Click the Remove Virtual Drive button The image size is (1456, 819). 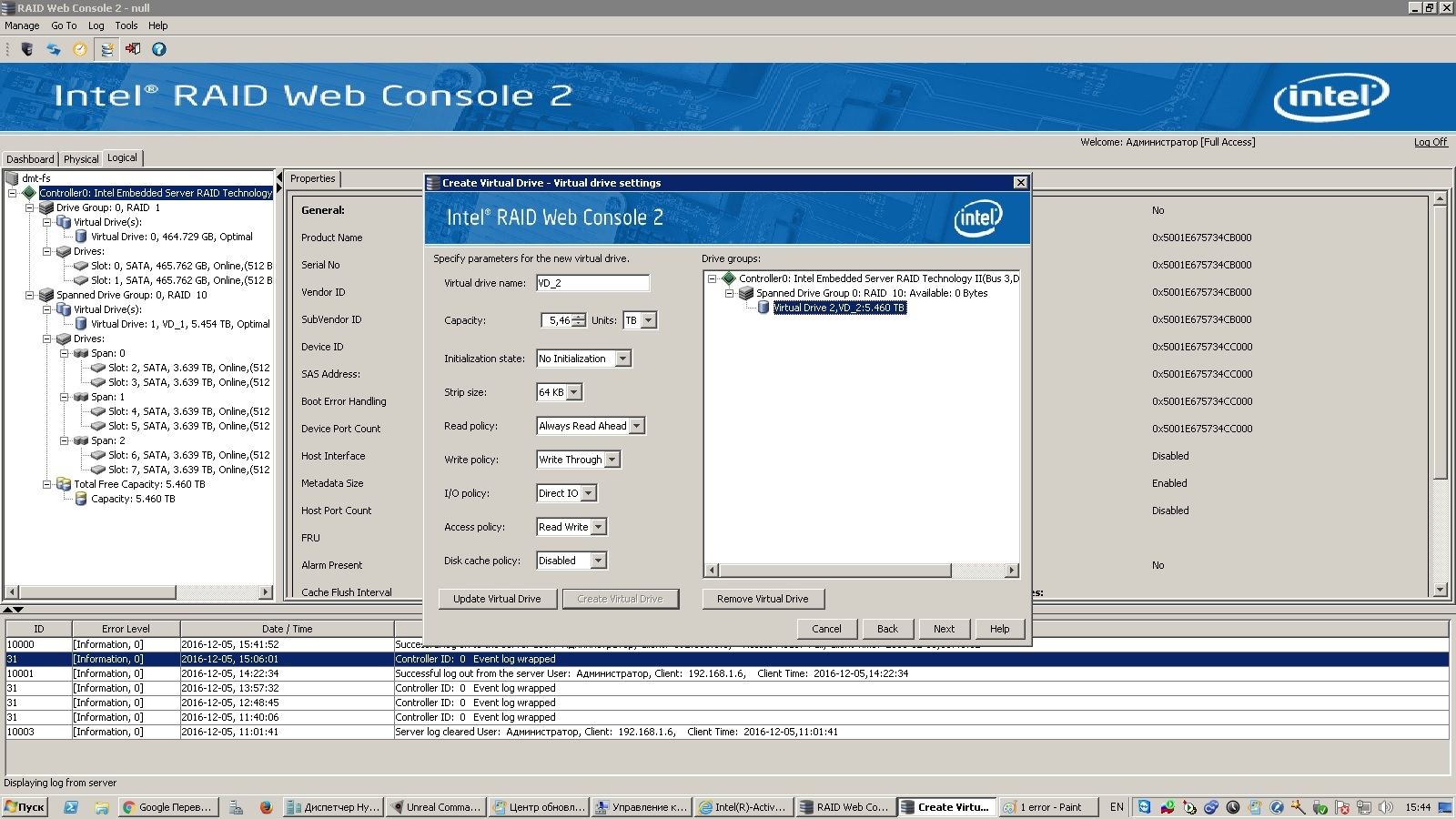click(763, 599)
